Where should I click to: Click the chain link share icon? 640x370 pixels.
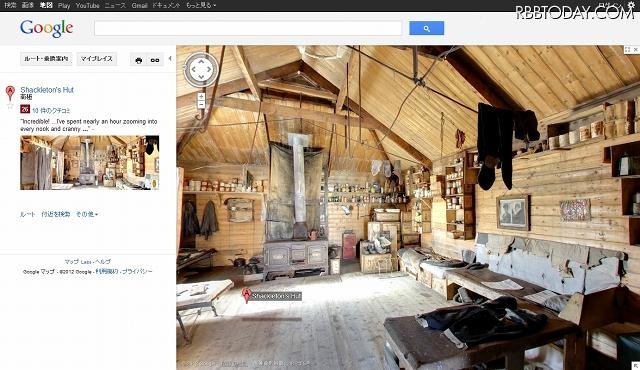coord(155,60)
